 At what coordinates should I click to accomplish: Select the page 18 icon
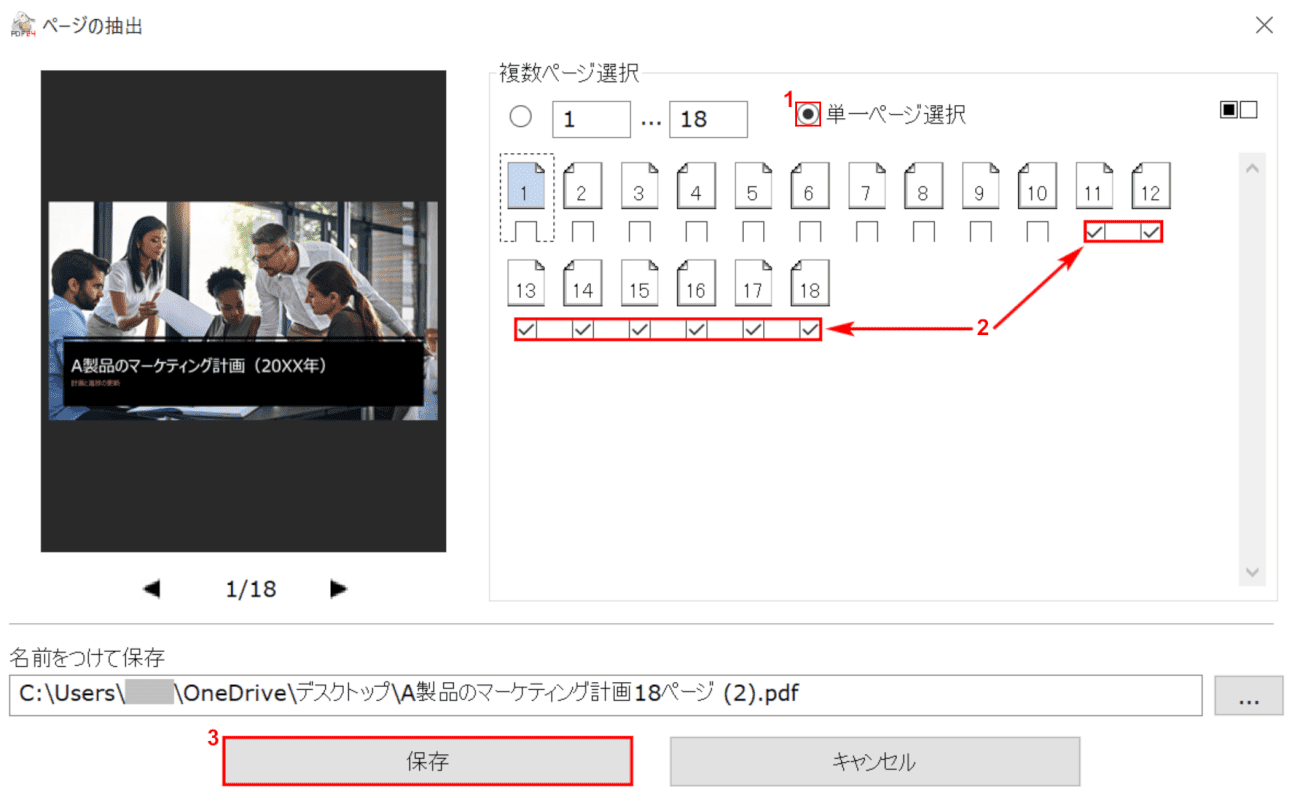(x=810, y=283)
